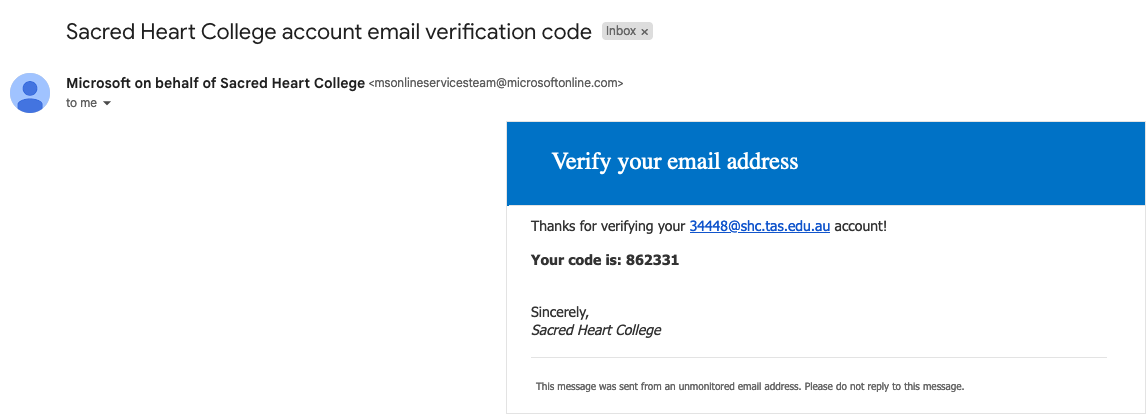Click the "Sincerely," closing text
The height and width of the screenshot is (414, 1148).
tap(560, 313)
